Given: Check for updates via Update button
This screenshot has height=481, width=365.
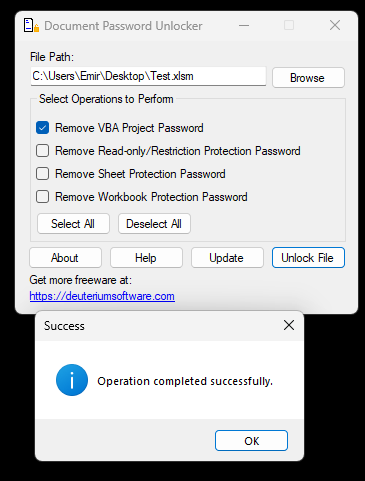Looking at the screenshot, I should 227,258.
